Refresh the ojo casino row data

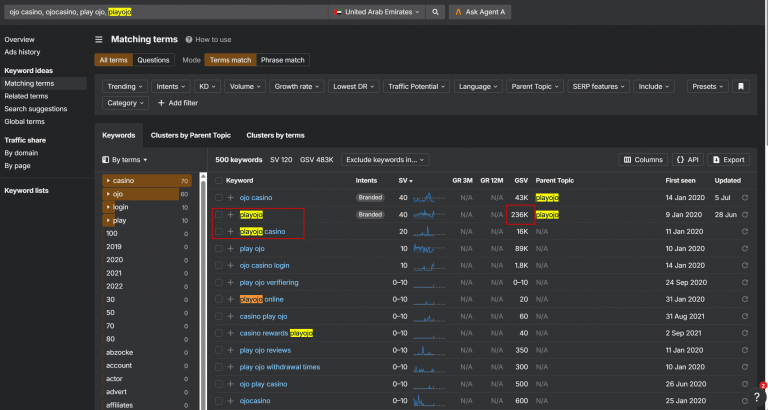[x=745, y=198]
